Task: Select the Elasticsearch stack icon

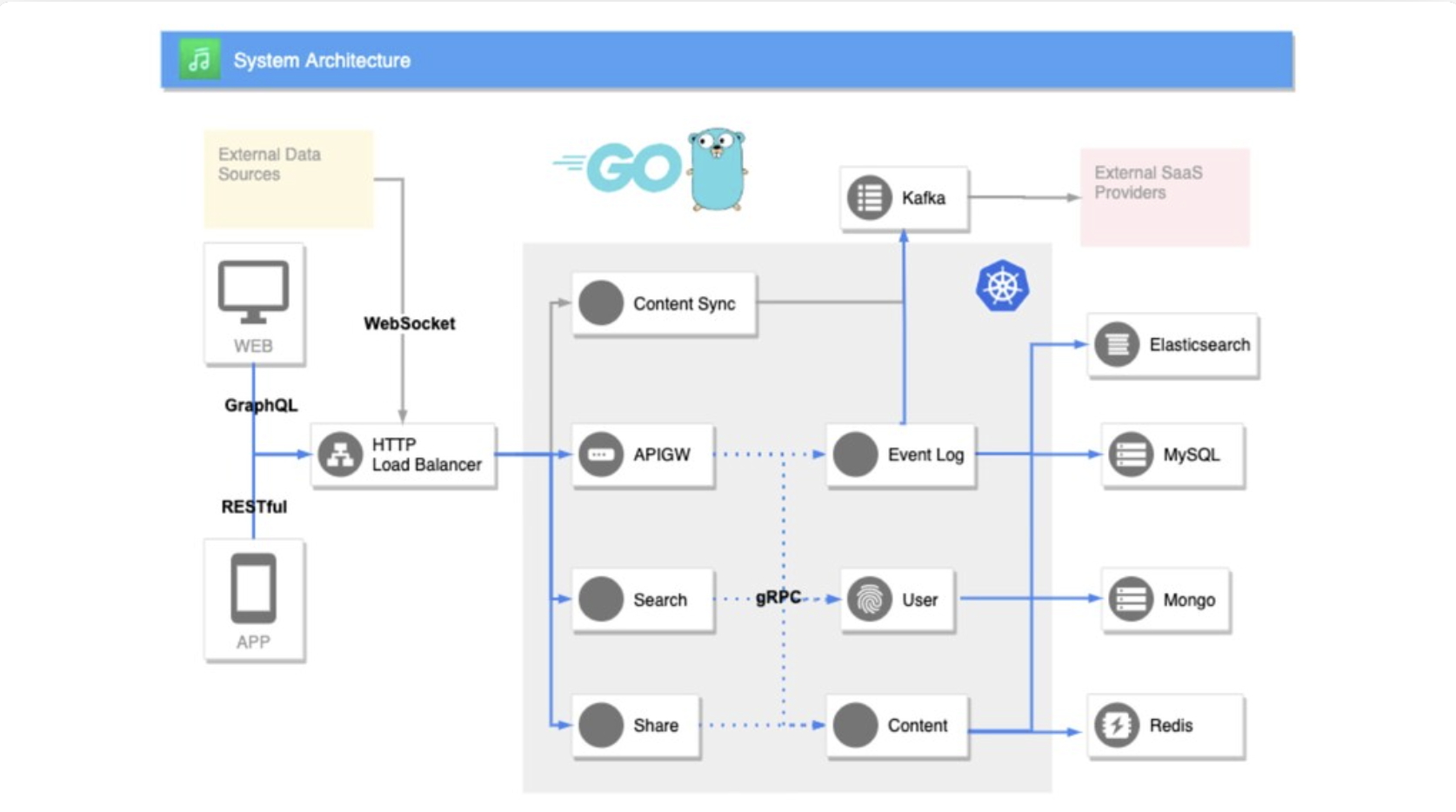Action: tap(1117, 344)
